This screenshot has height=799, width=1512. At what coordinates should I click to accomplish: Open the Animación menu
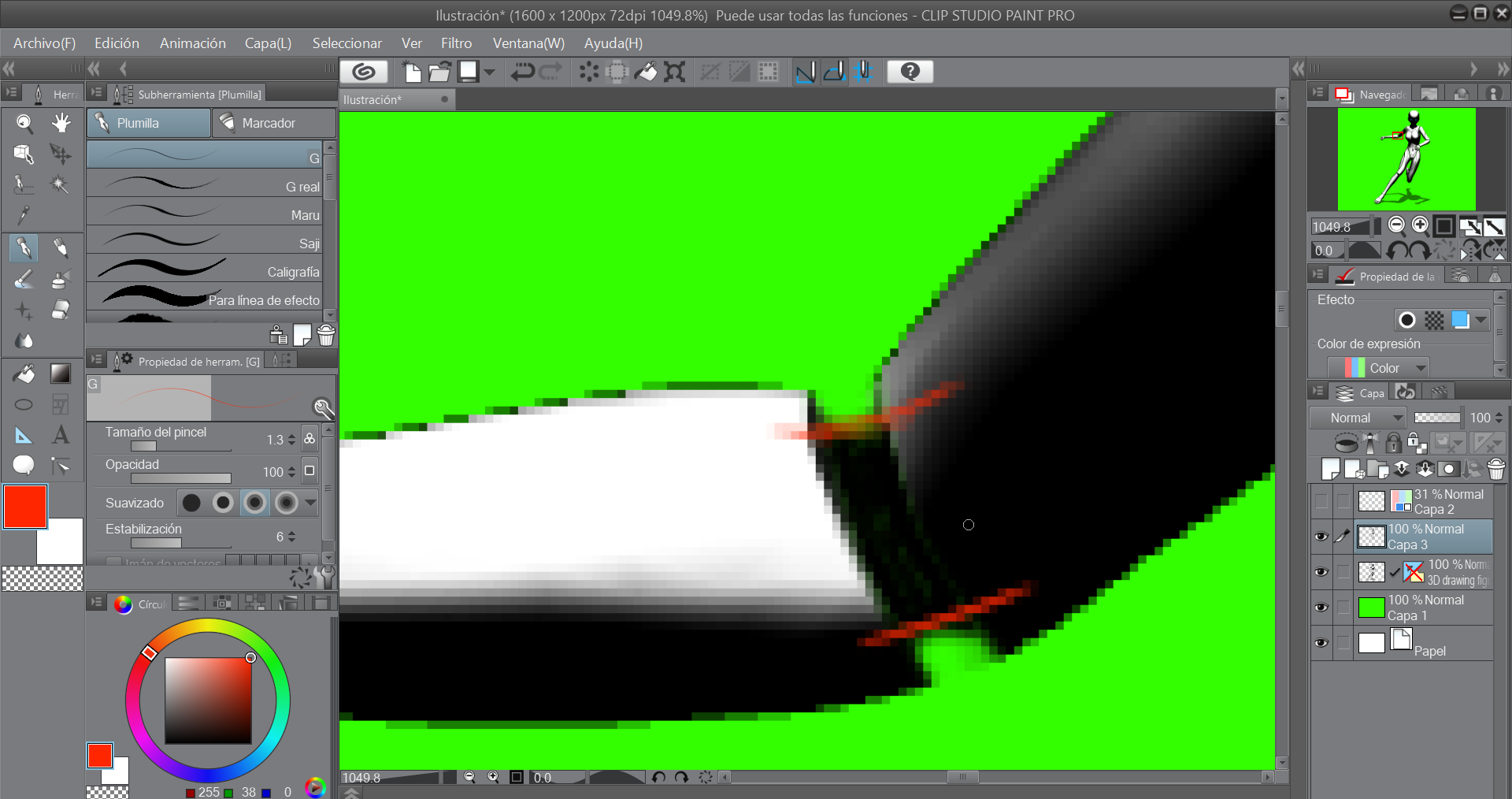tap(192, 43)
